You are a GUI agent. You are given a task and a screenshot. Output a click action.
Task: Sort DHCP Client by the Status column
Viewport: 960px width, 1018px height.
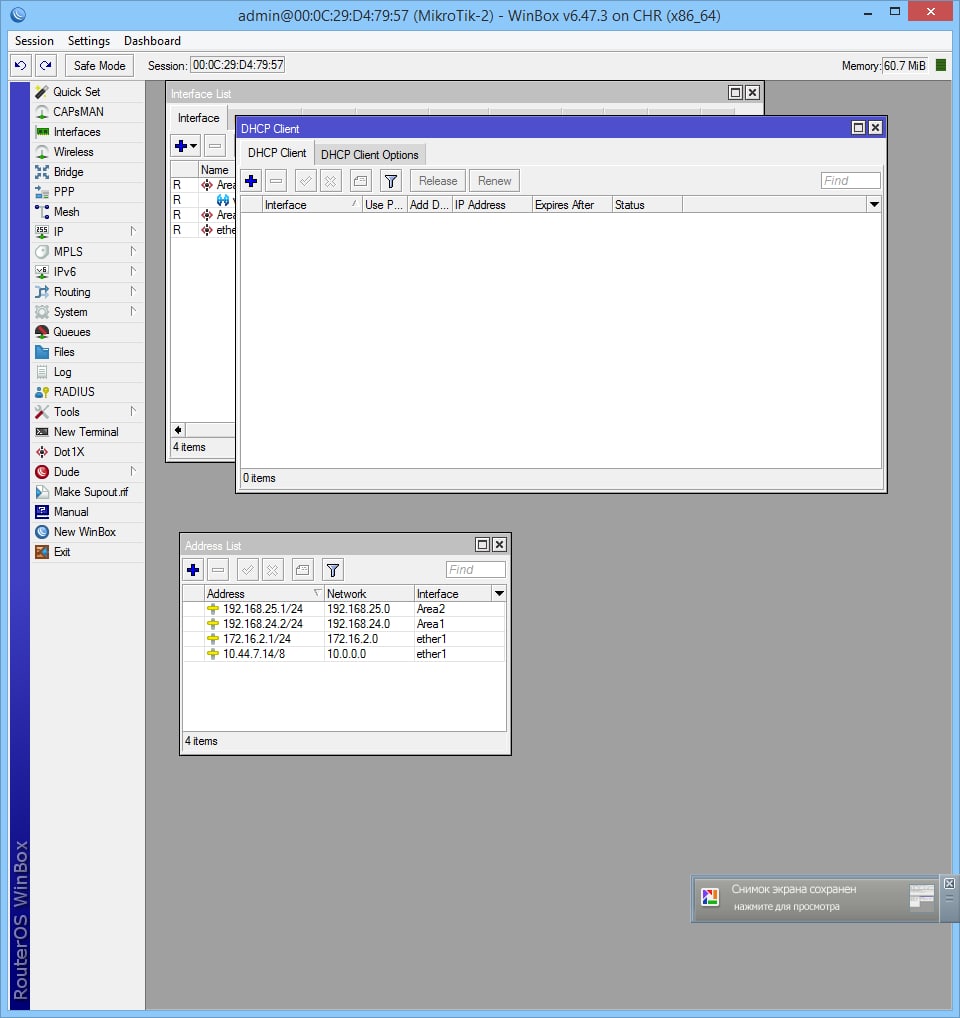click(x=647, y=205)
